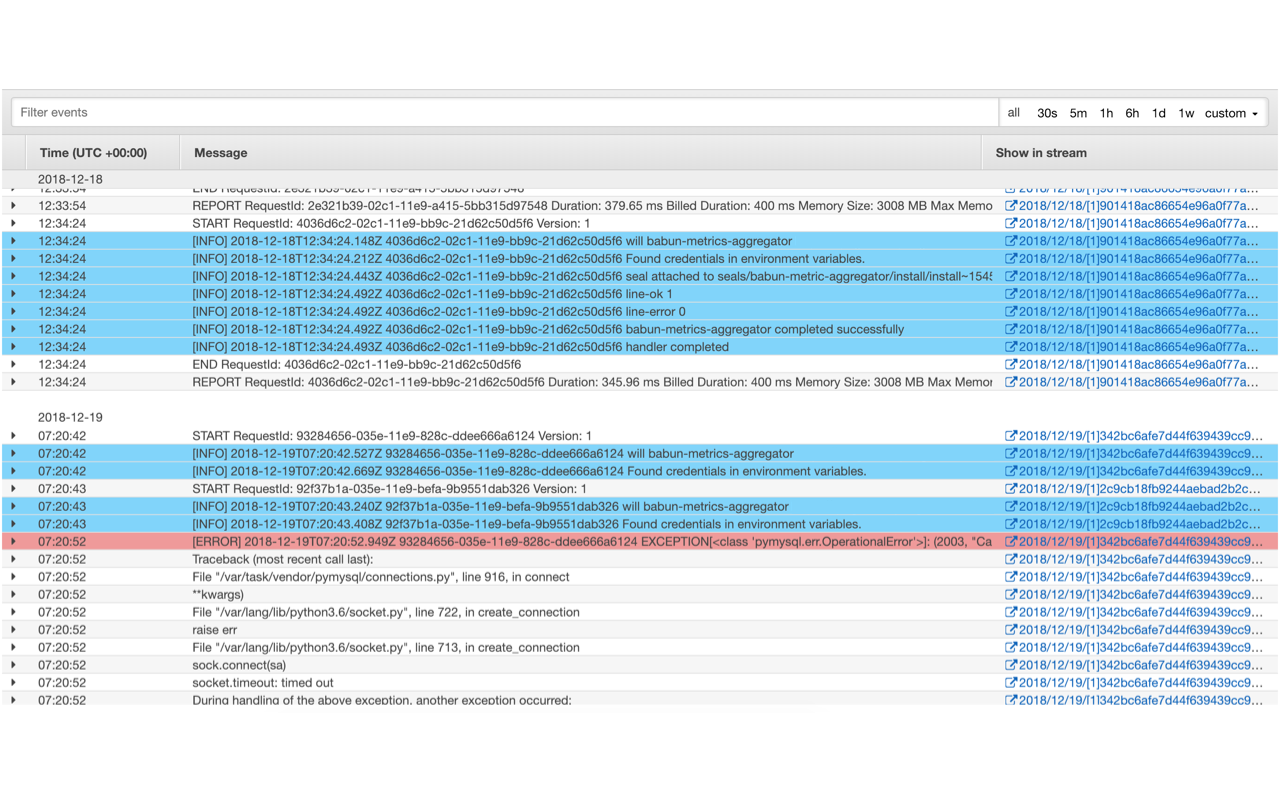The width and height of the screenshot is (1280, 800).
Task: Click message 'START RequestId: 92f37b1a'
Action: 391,489
